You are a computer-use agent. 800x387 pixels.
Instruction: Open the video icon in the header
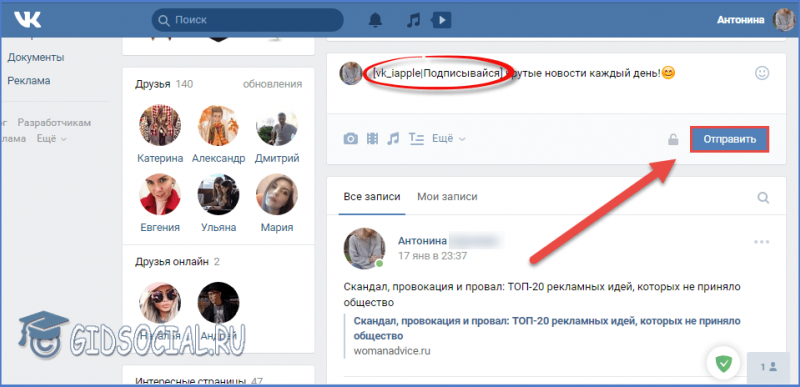441,20
